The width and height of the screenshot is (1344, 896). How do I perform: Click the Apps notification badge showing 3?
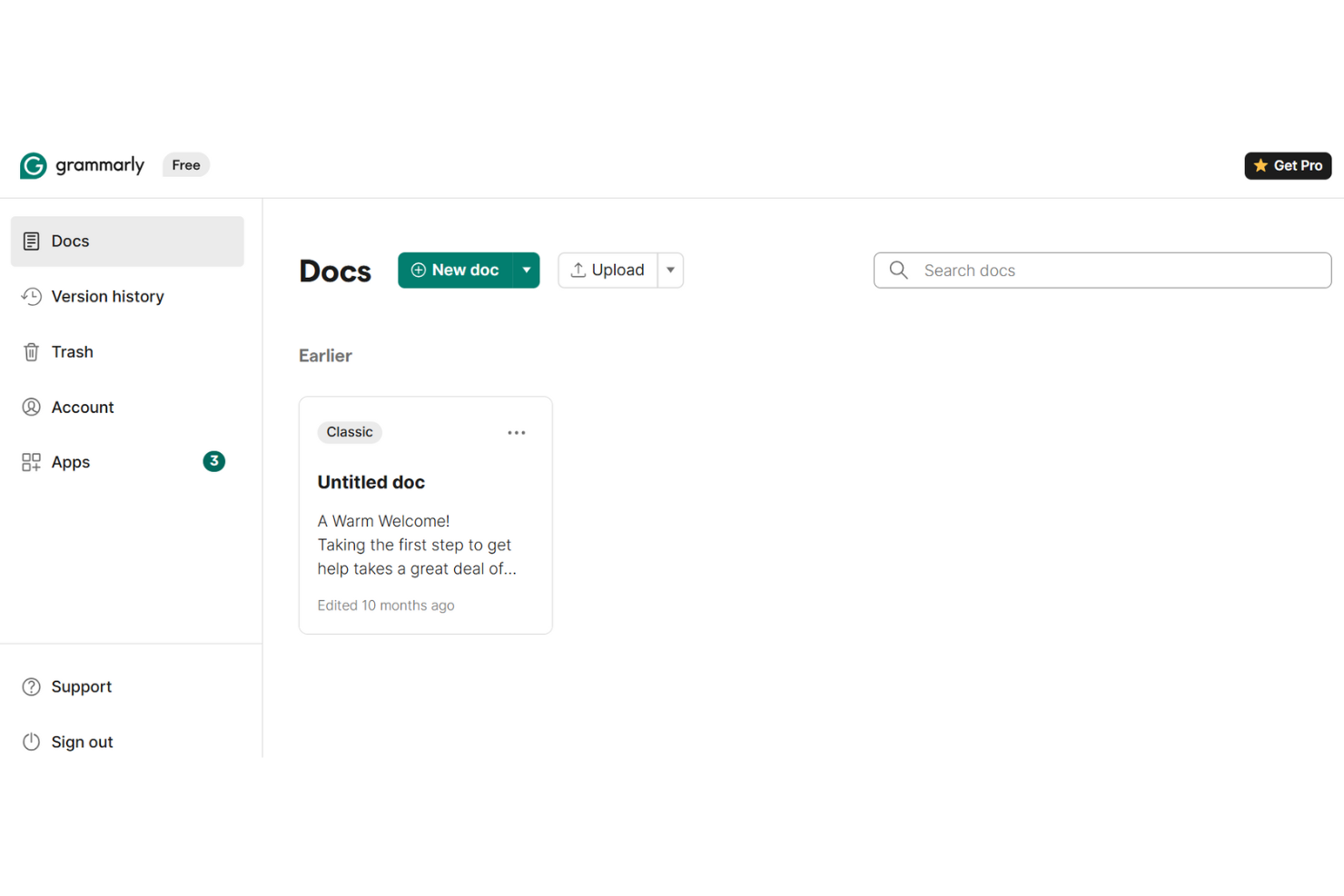(x=214, y=461)
